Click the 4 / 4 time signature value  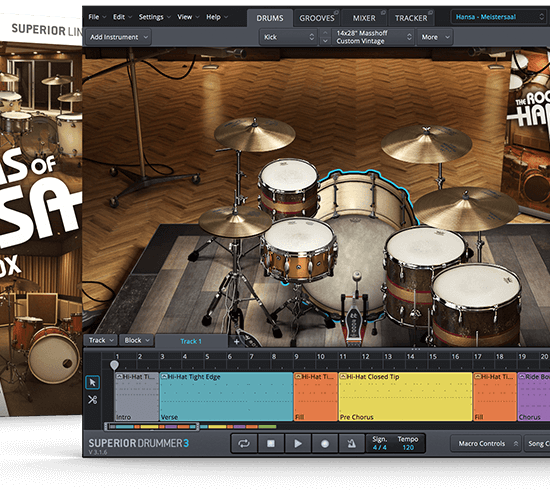point(380,448)
